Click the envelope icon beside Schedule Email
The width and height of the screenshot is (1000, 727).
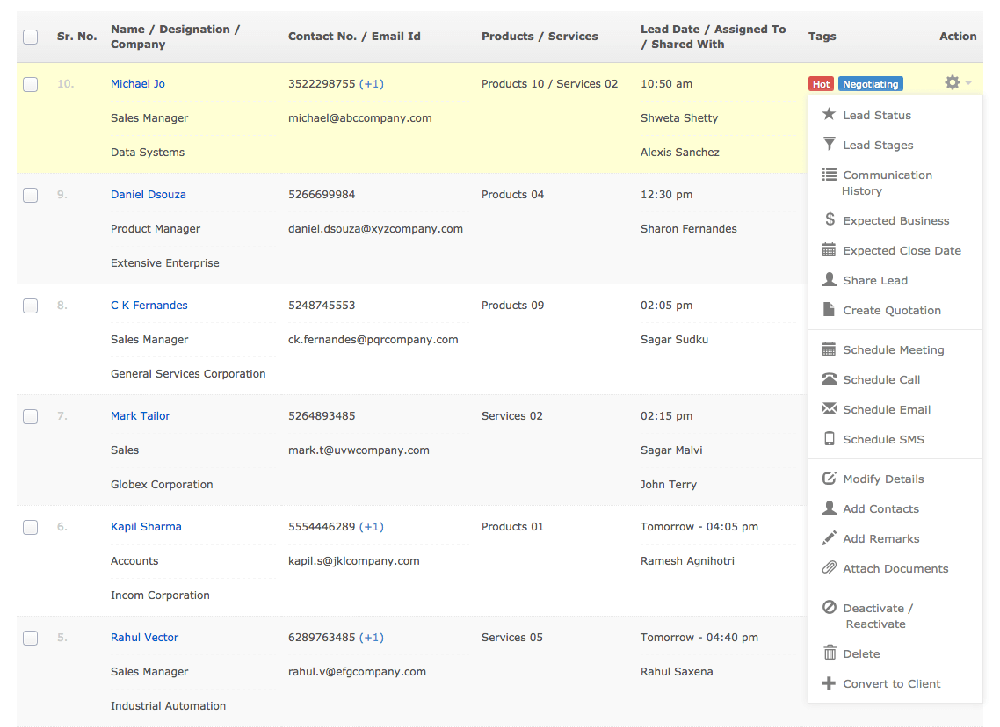point(829,408)
